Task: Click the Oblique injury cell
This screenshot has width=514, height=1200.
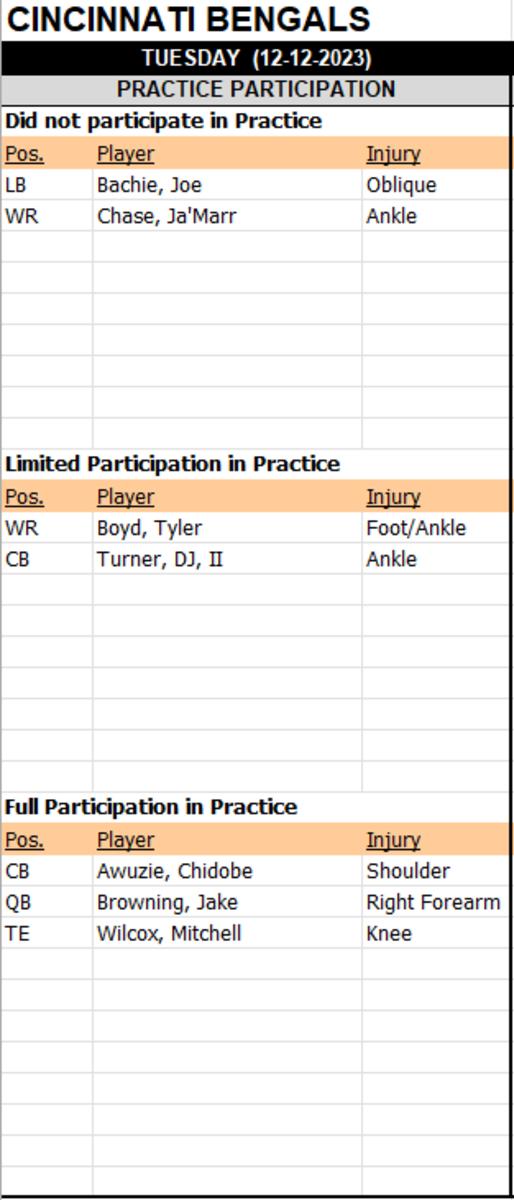Action: (x=437, y=185)
